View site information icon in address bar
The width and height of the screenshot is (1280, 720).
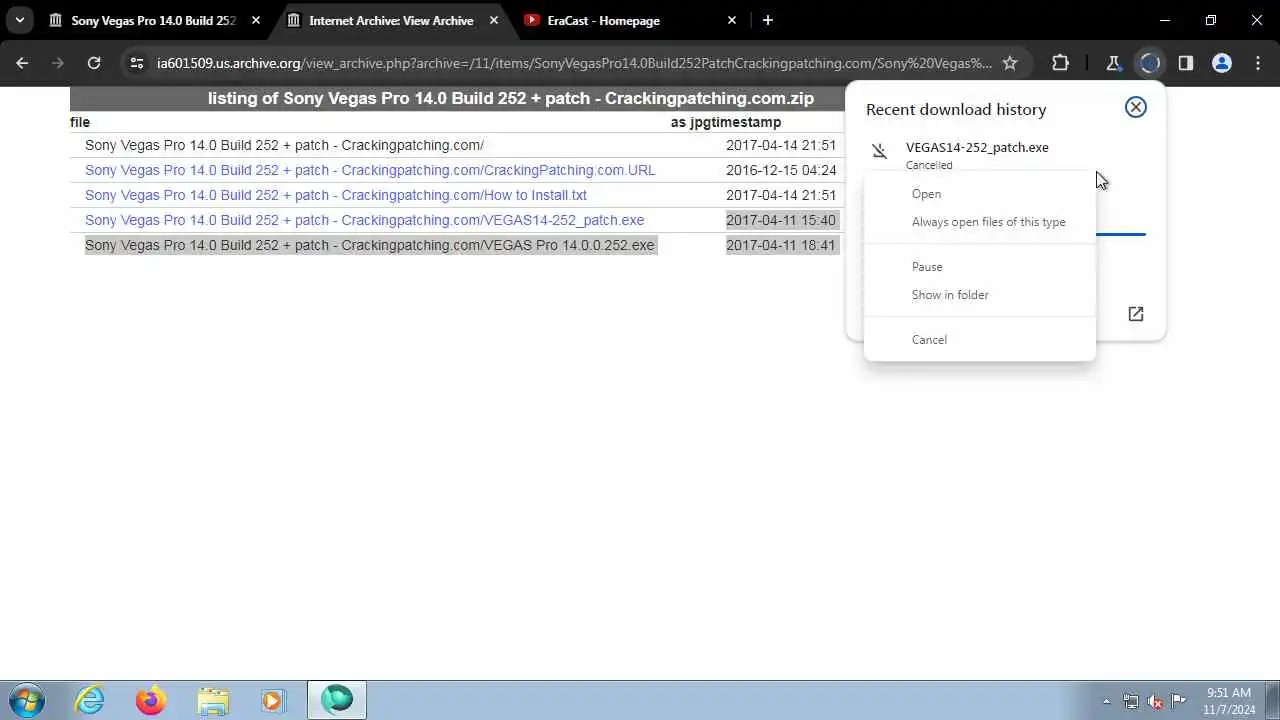pos(137,63)
